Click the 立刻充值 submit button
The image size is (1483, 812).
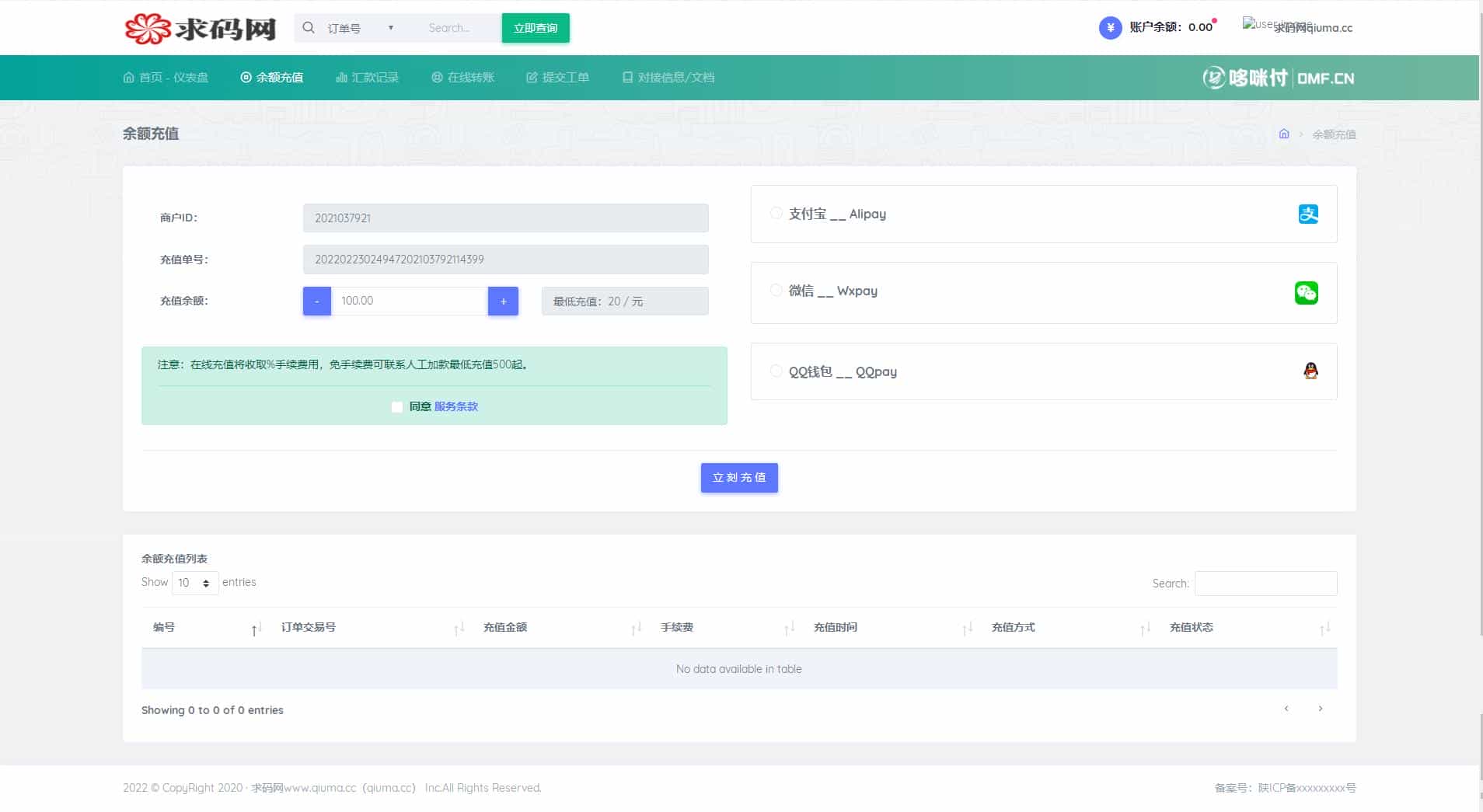click(739, 478)
